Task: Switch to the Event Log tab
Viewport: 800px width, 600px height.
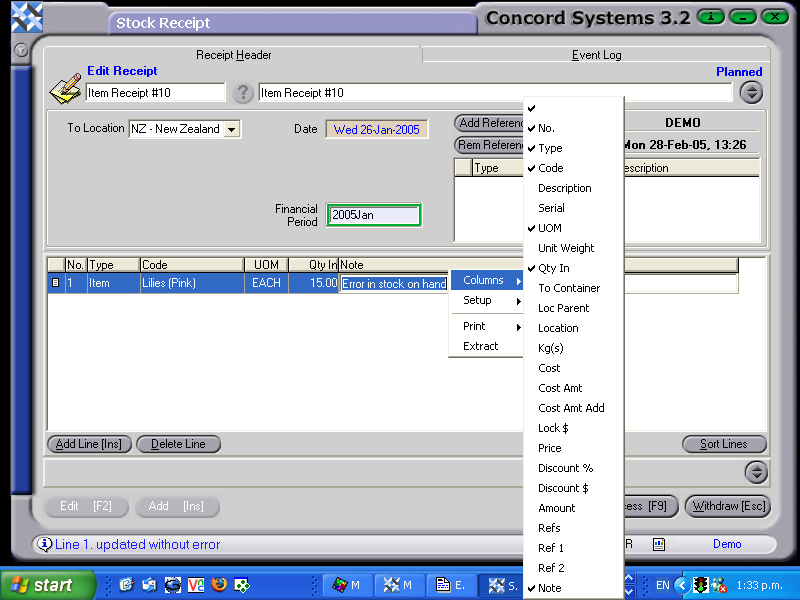Action: coord(596,55)
